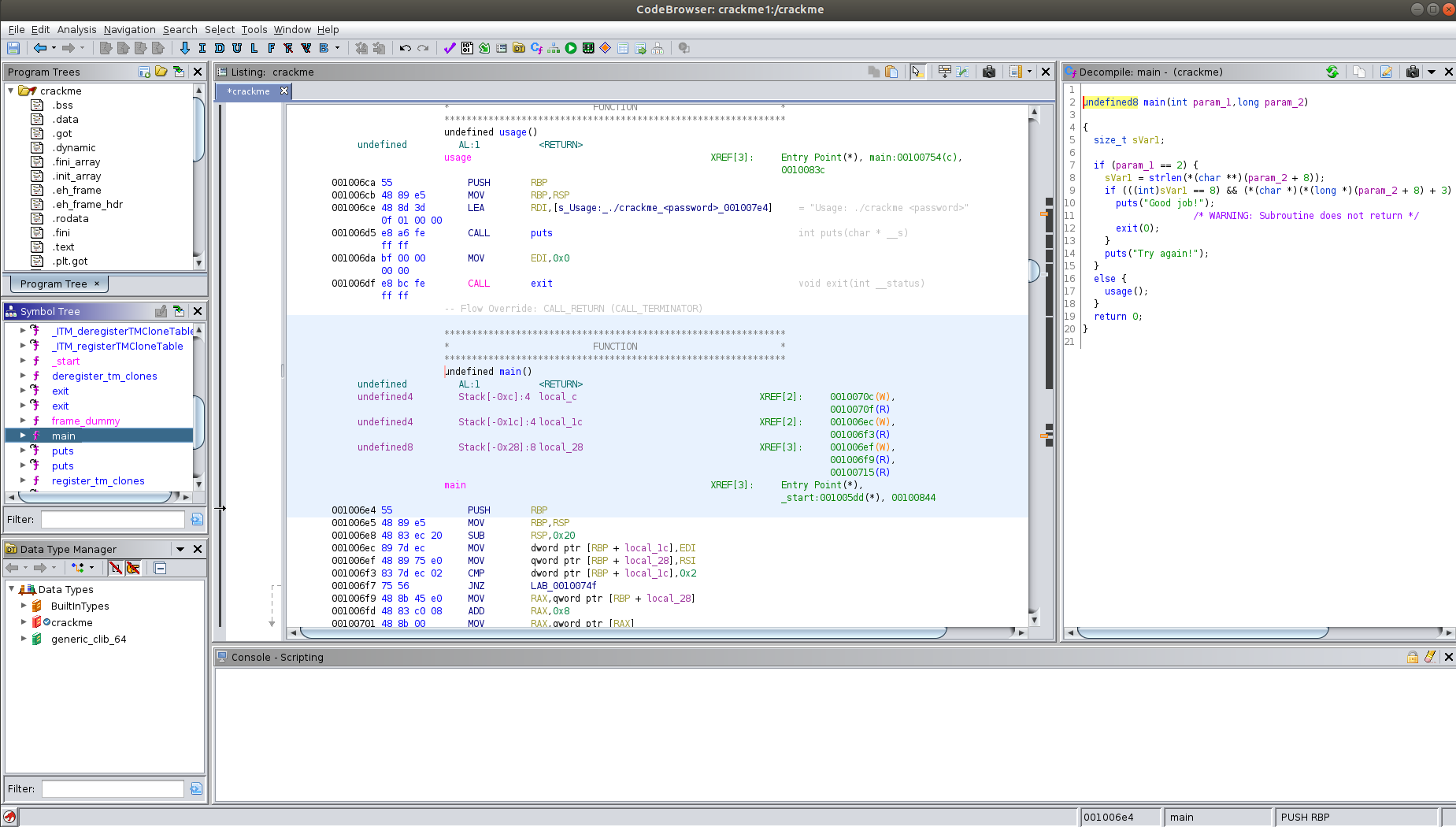
Task: Click the orange diamond toolbar icon
Action: (x=606, y=48)
